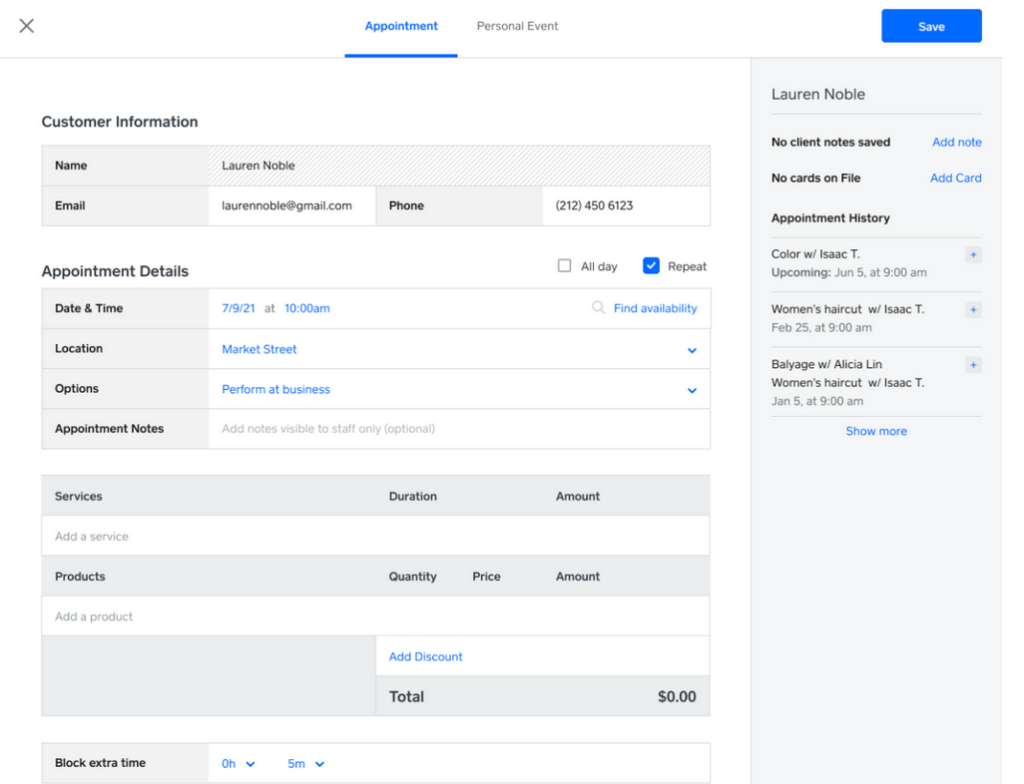Close the appointment creation window
1024x784 pixels.
[26, 25]
